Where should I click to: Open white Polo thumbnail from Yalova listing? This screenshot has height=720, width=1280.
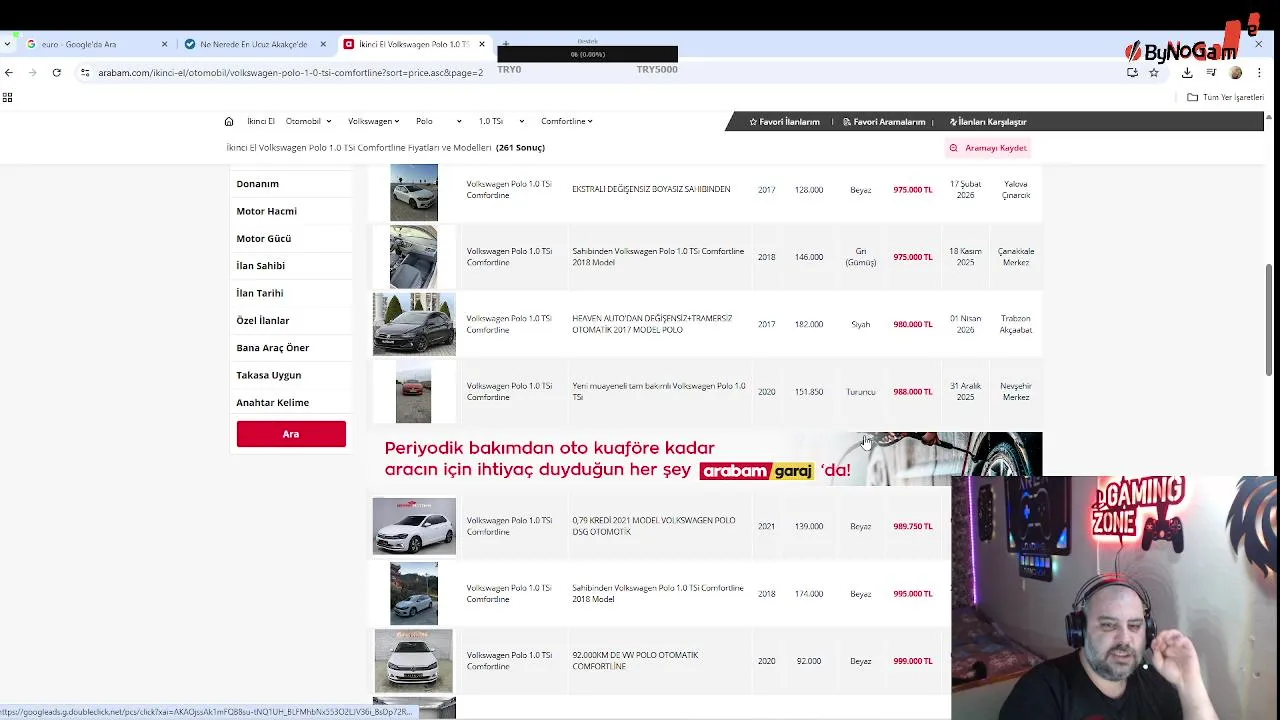click(414, 192)
